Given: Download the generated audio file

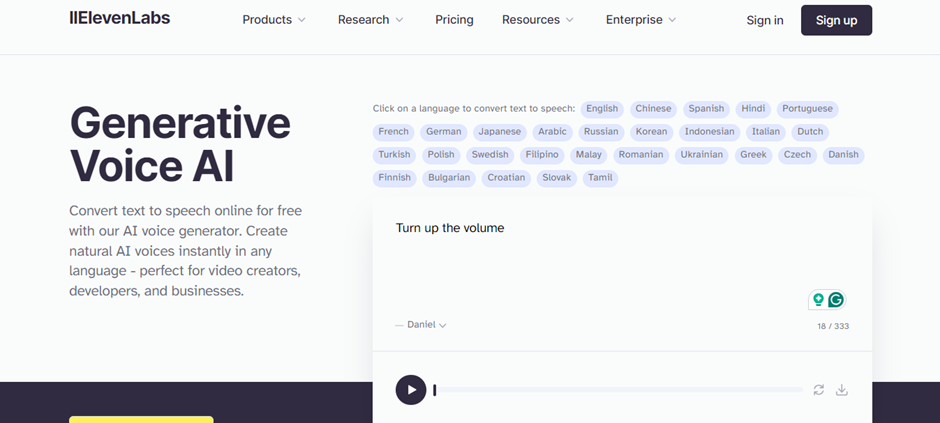Looking at the screenshot, I should 842,390.
